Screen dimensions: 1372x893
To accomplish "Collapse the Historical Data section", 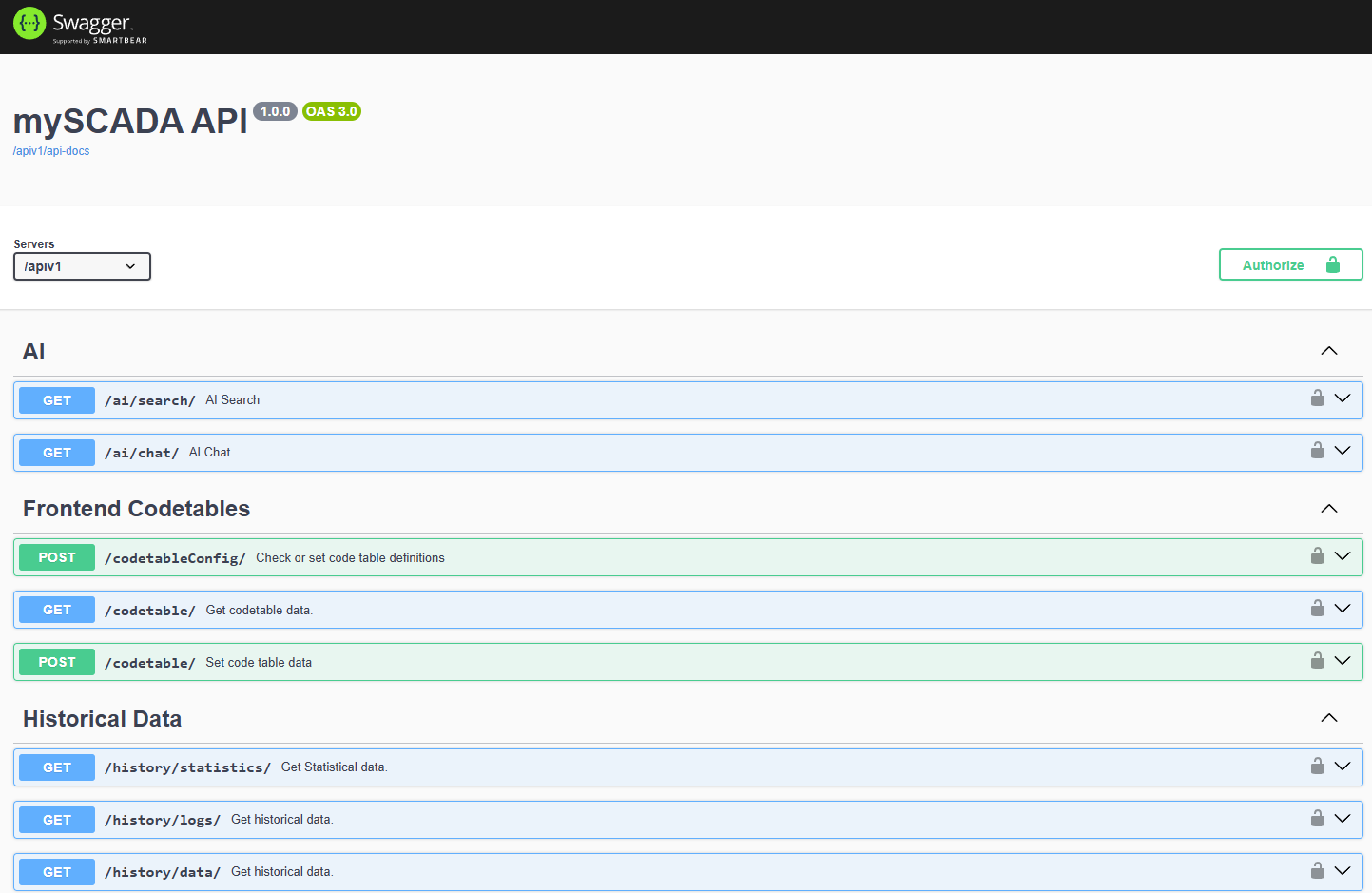I will (1328, 718).
